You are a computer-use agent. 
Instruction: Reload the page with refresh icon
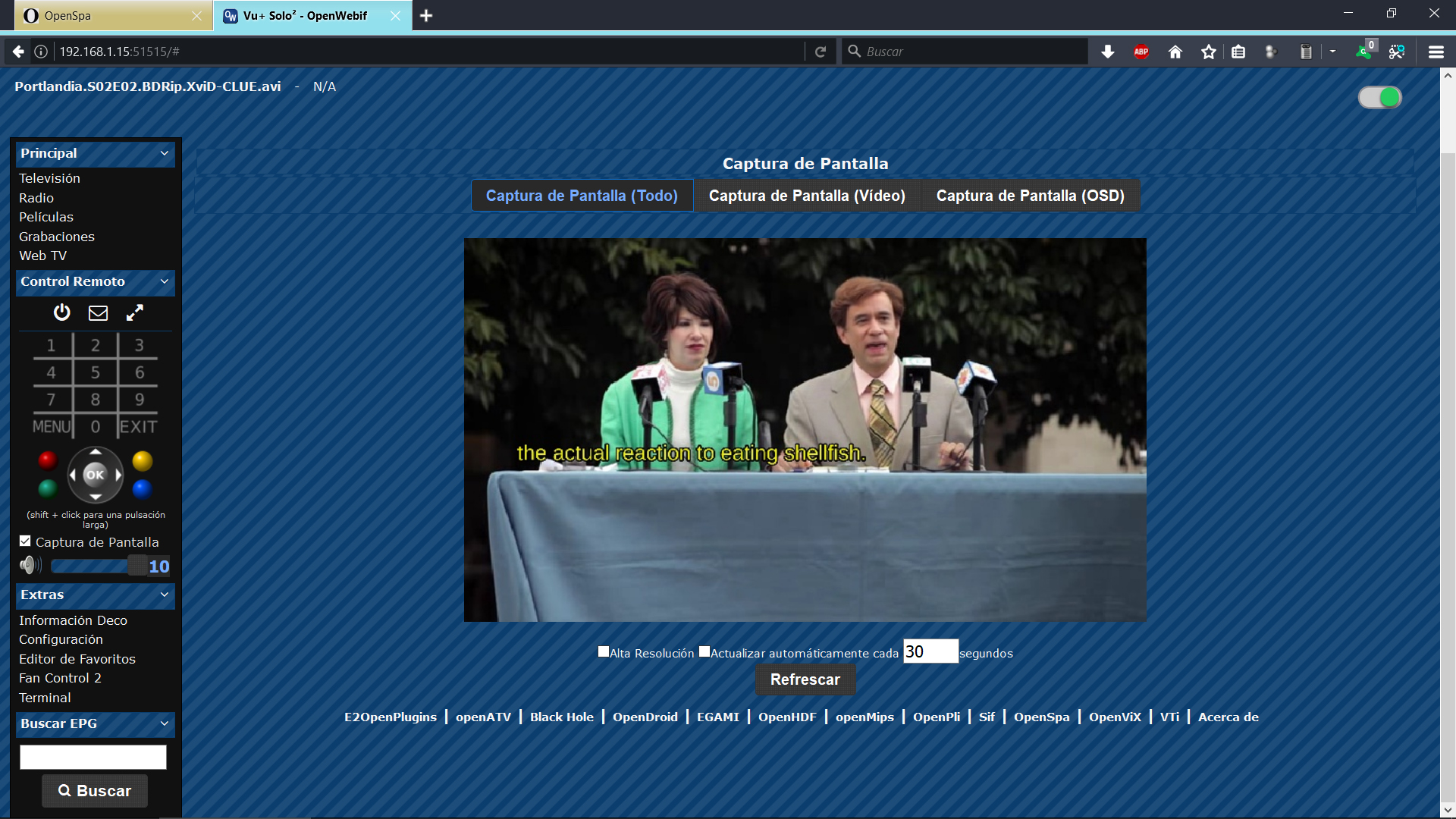point(821,52)
